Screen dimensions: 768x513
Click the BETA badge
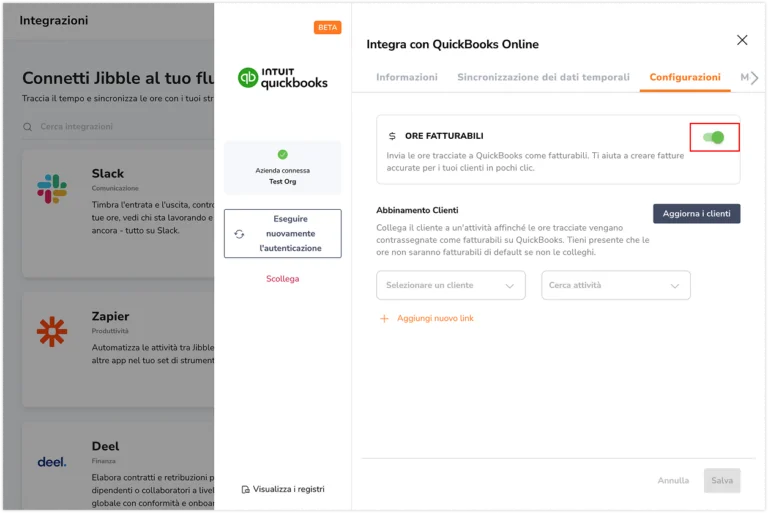pos(327,27)
